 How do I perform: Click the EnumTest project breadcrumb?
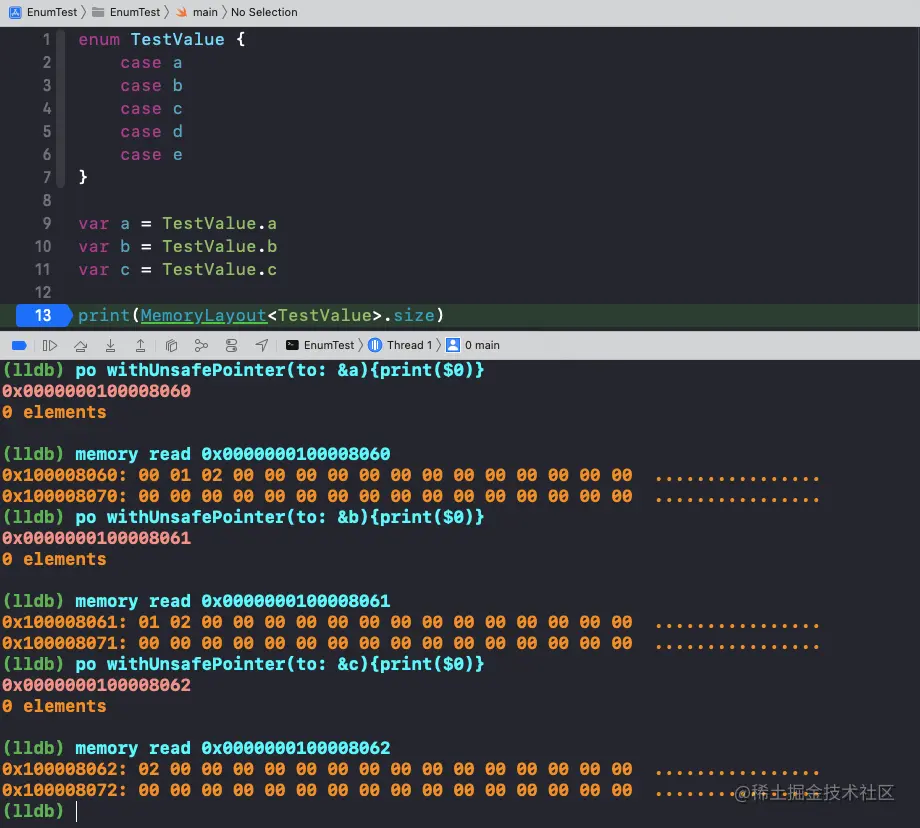point(43,12)
